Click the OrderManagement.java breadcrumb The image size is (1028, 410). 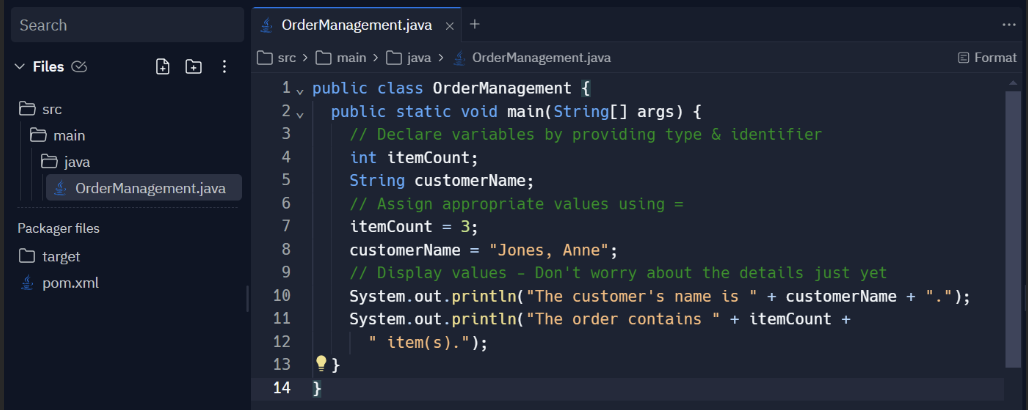[542, 58]
